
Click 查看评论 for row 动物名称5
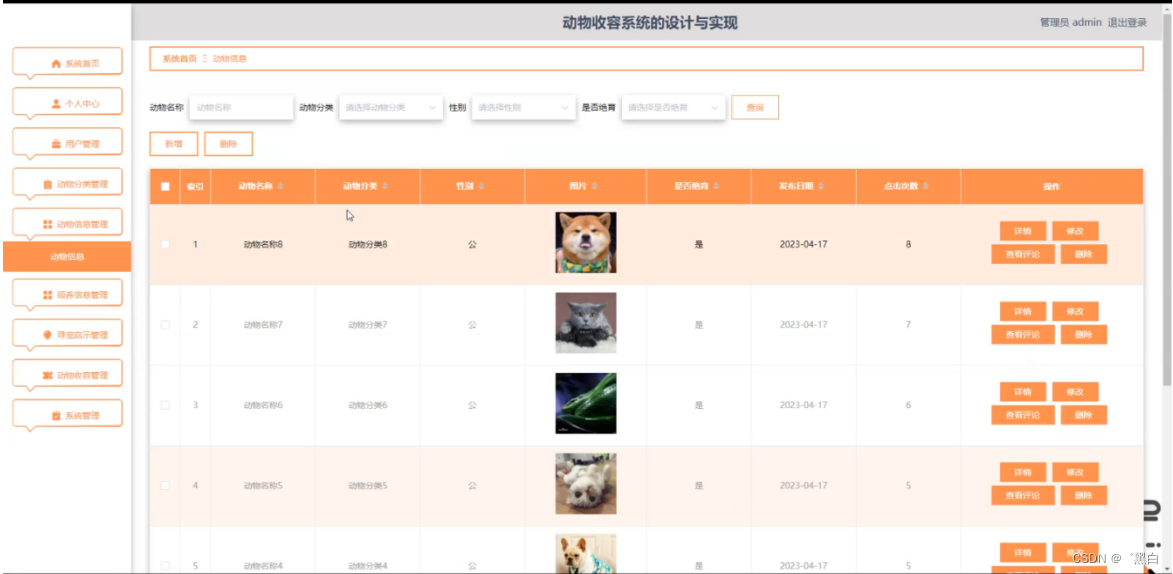[1023, 495]
